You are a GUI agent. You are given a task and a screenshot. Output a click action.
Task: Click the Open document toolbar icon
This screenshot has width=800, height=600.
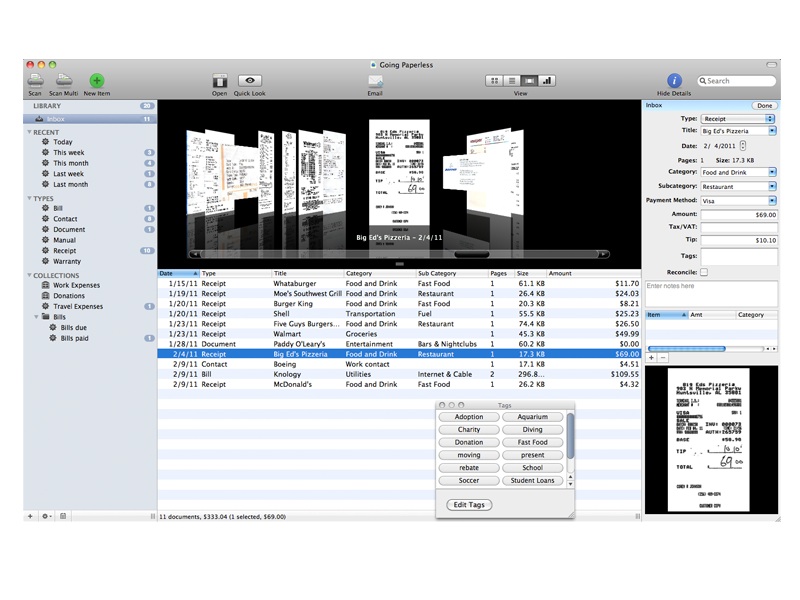tap(219, 80)
